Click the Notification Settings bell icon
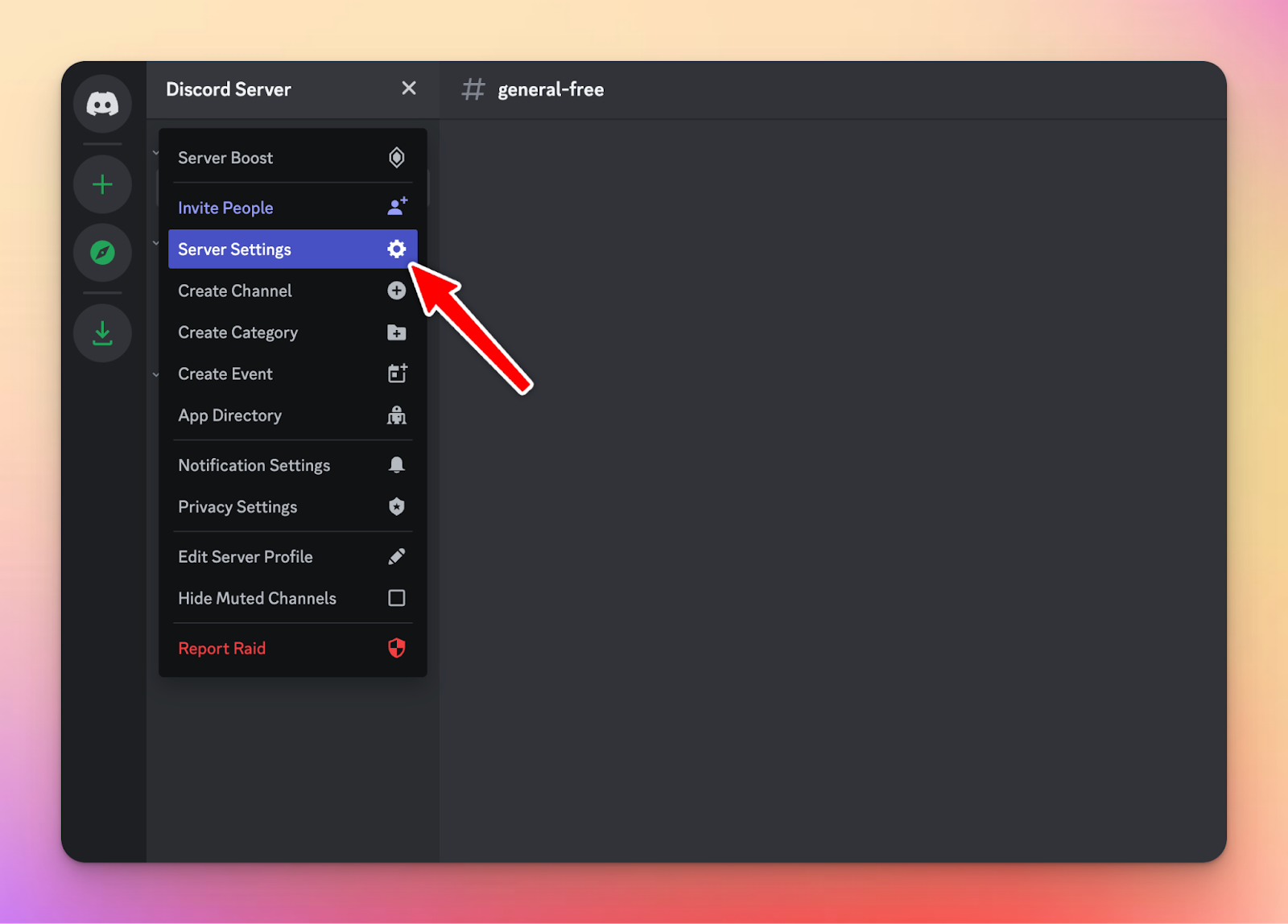Viewport: 1288px width, 924px height. [x=396, y=464]
